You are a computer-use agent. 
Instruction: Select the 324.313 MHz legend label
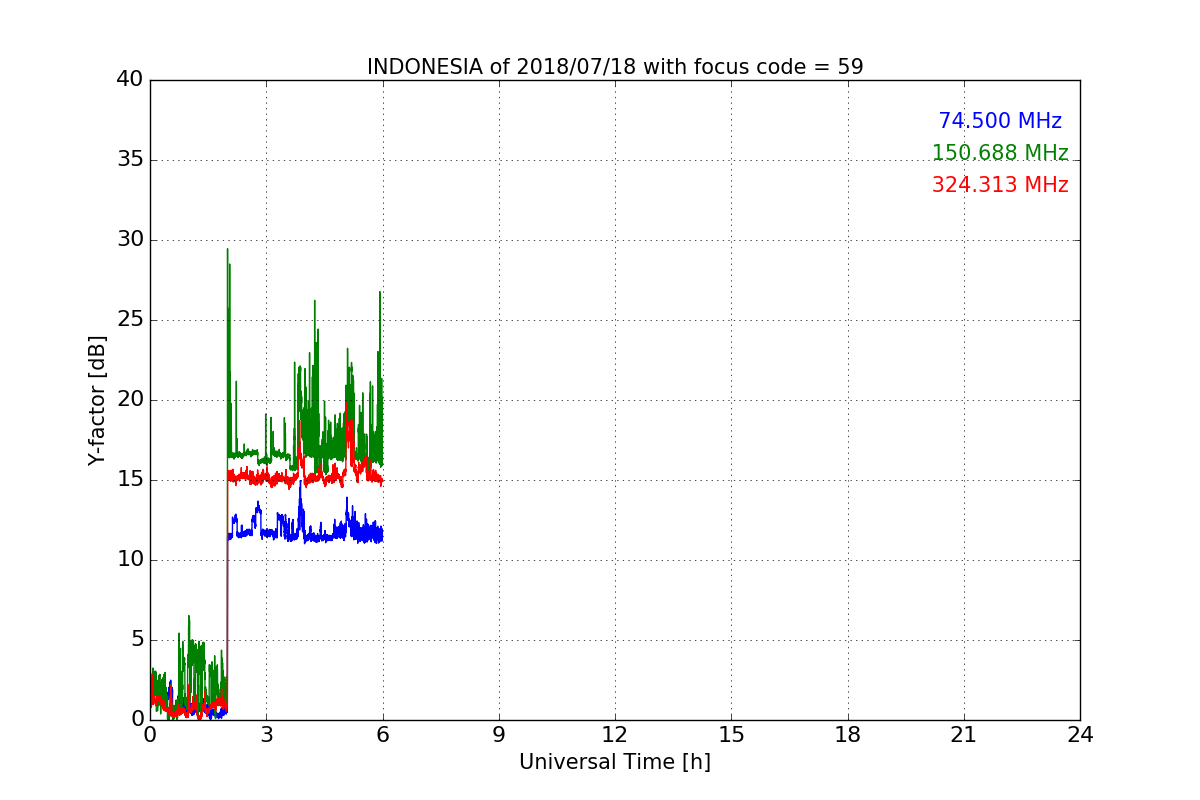[1000, 185]
